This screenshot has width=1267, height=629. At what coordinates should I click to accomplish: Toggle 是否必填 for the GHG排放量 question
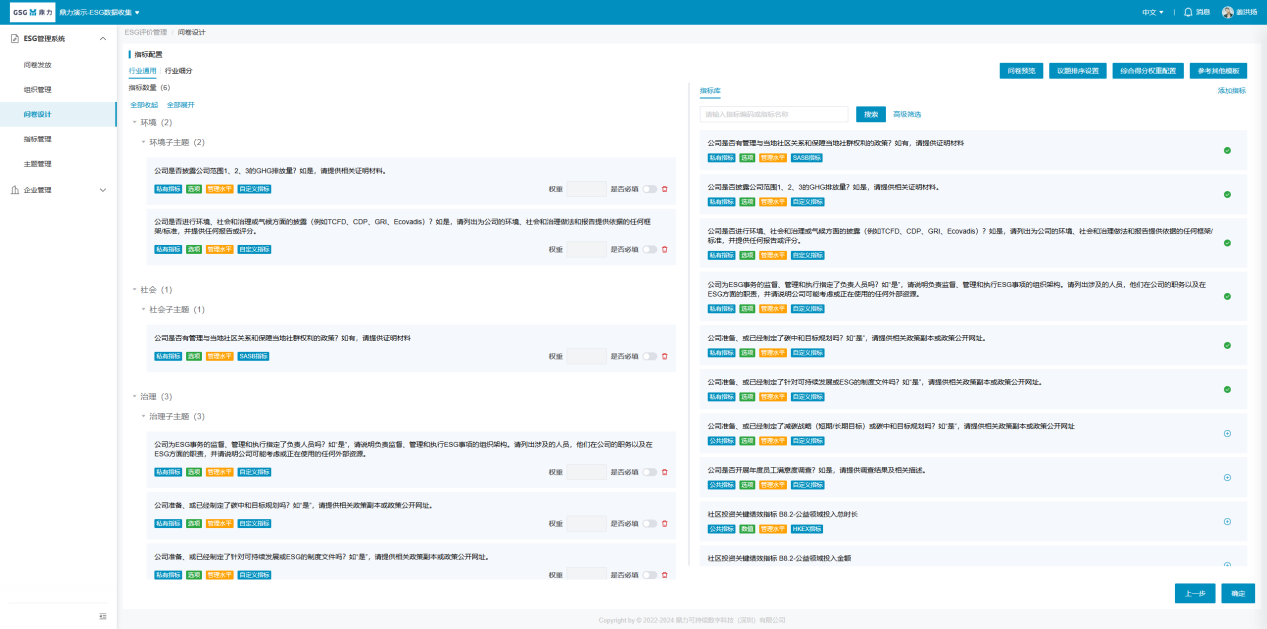tap(649, 189)
